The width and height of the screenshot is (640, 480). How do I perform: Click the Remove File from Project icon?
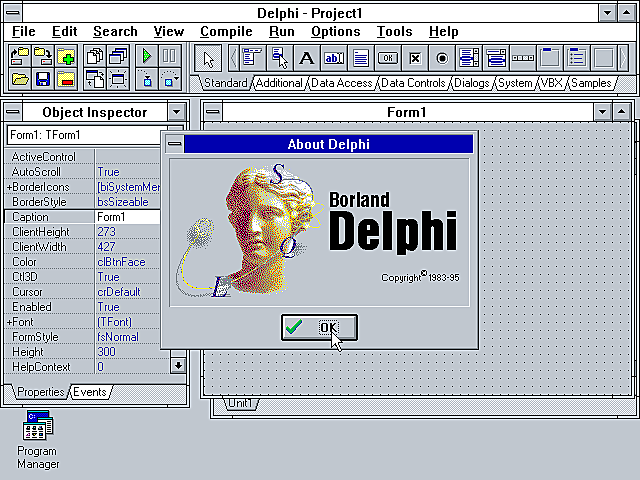tap(66, 79)
